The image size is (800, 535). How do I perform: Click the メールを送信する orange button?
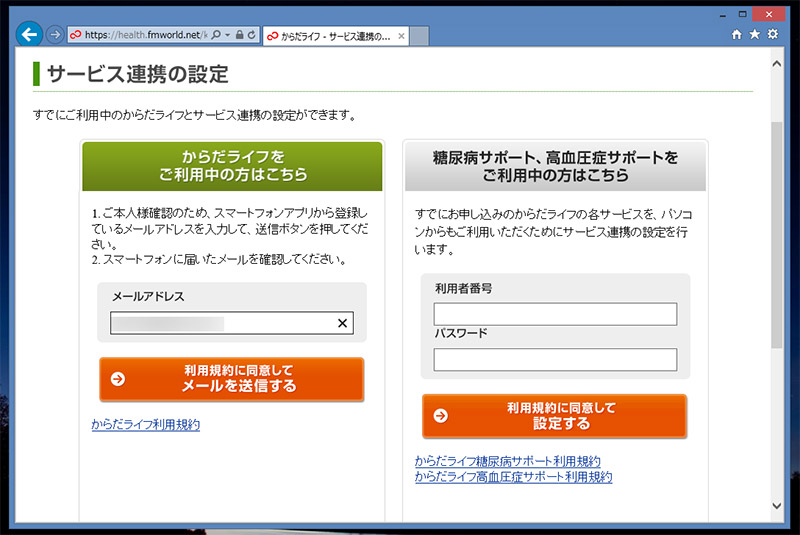point(231,379)
